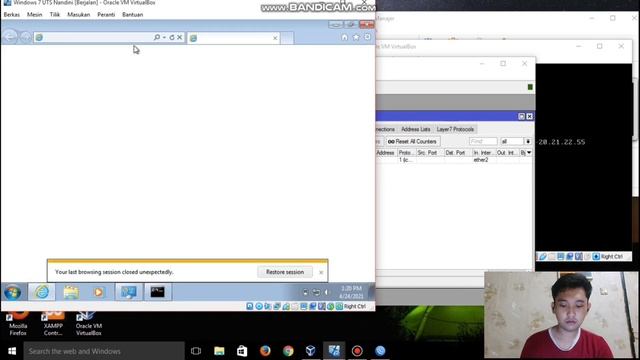Screen dimensions: 640x360
Task: Open the Tilik menu
Action: pyautogui.click(x=55, y=14)
